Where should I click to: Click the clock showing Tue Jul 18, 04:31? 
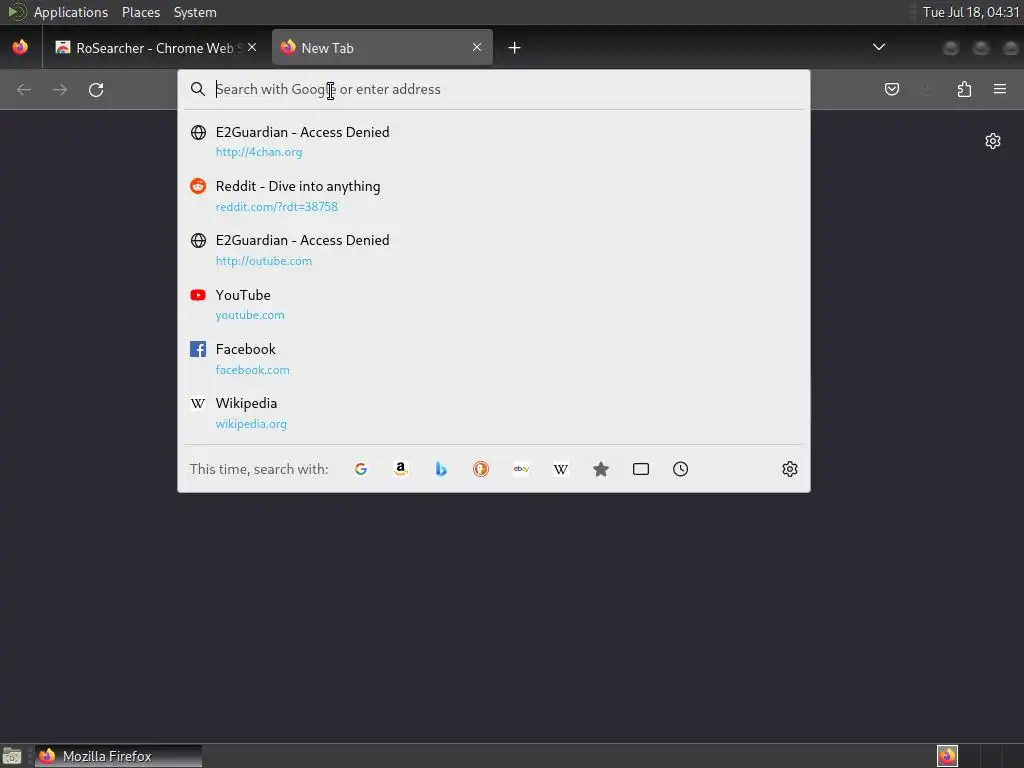(x=970, y=12)
